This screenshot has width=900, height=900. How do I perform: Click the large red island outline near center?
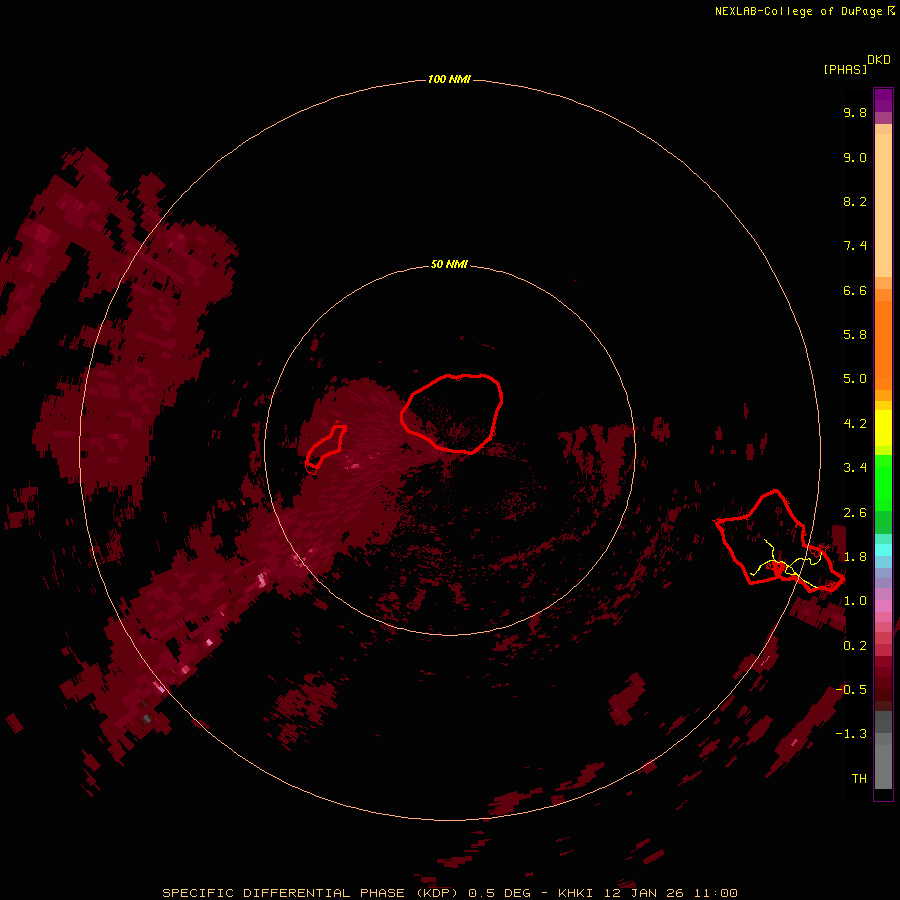tap(452, 413)
